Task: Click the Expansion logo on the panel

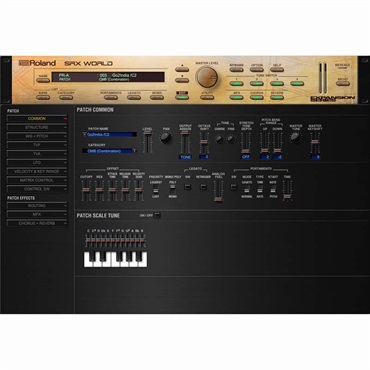Action: [333, 99]
